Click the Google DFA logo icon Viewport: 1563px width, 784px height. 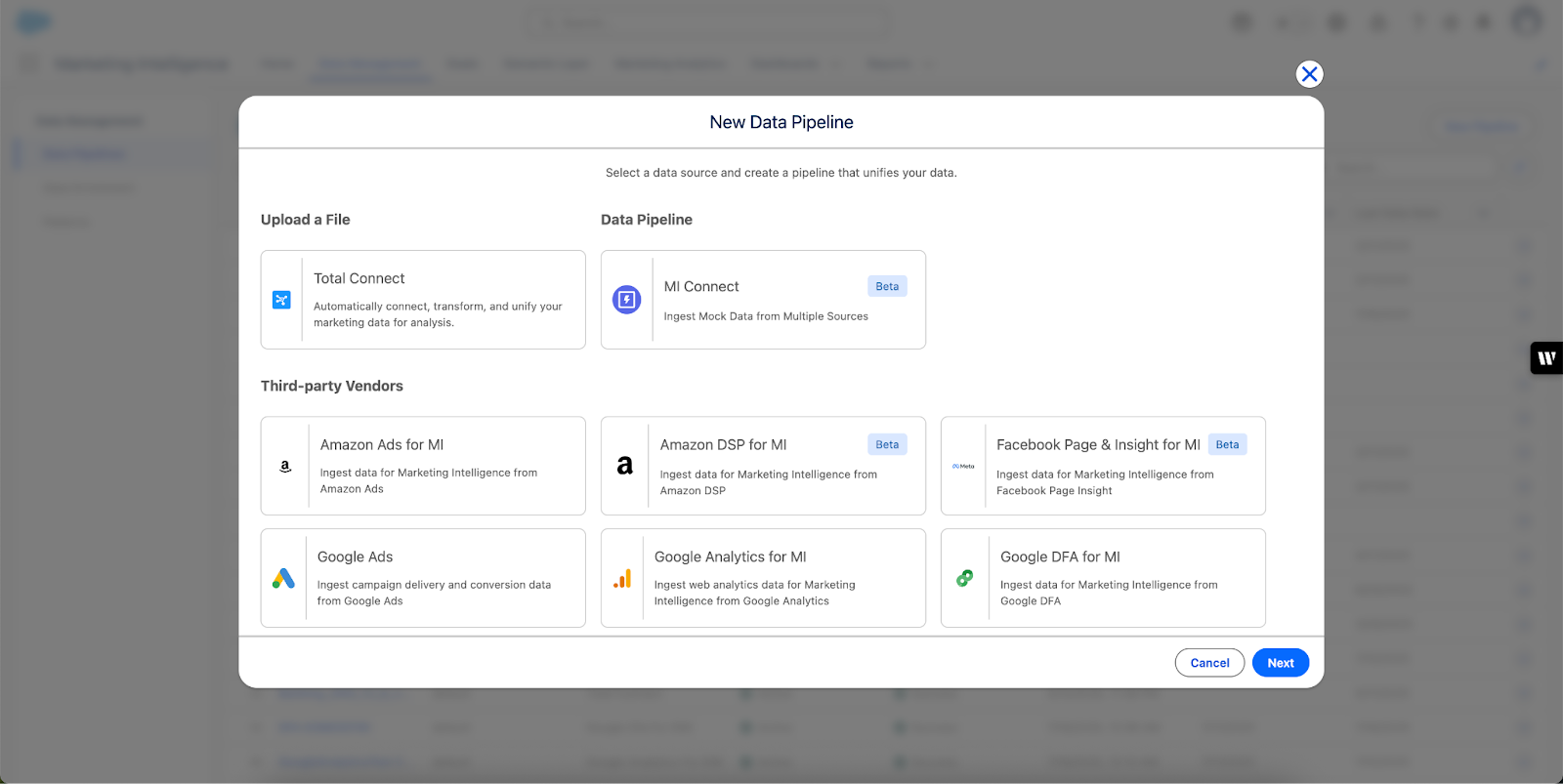coord(964,578)
